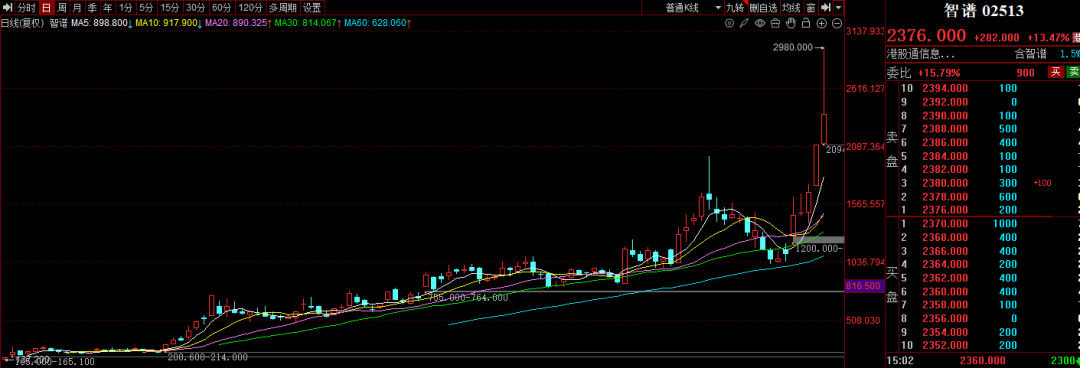This screenshot has width=1080, height=368.
Task: Click the left panel arrow icon beside 分时
Action: [x=7, y=8]
